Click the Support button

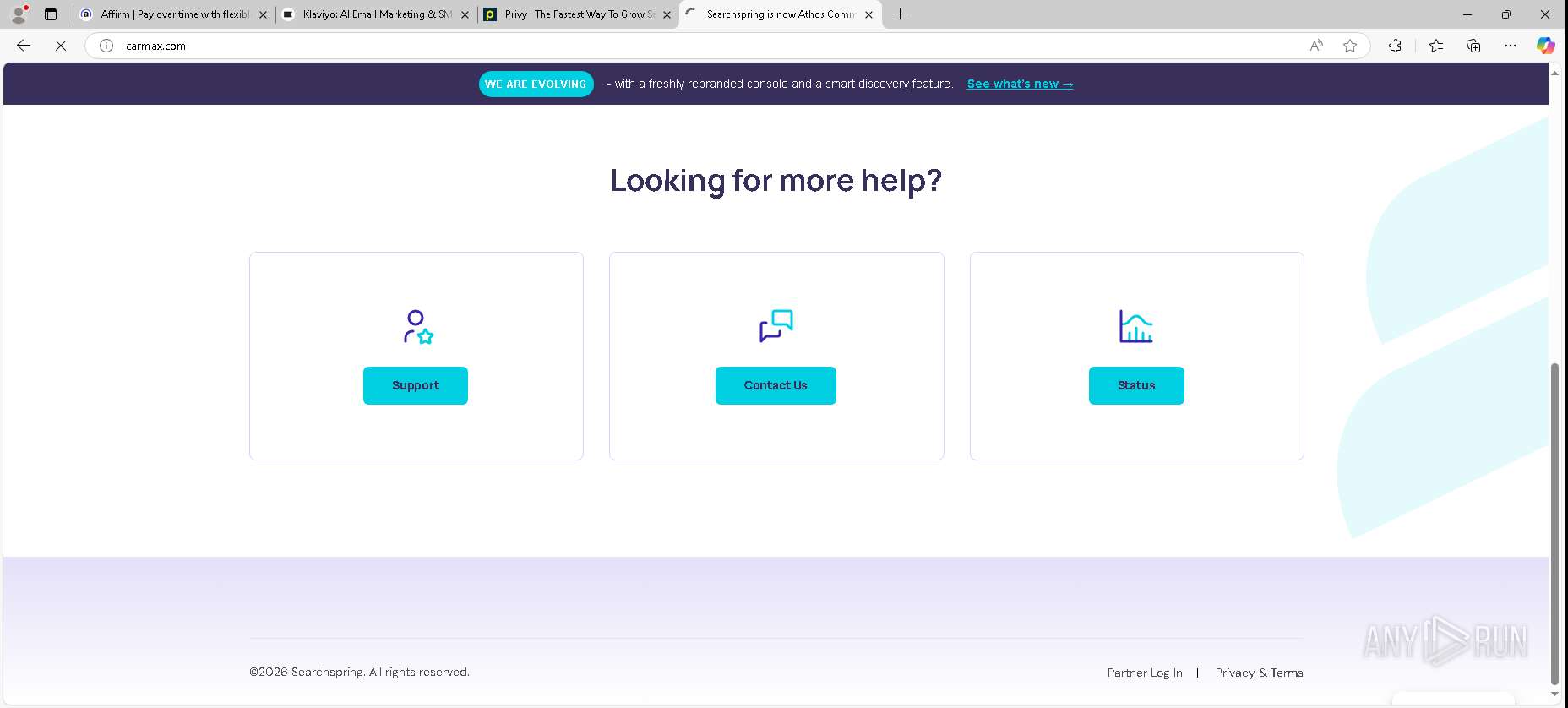(x=415, y=385)
